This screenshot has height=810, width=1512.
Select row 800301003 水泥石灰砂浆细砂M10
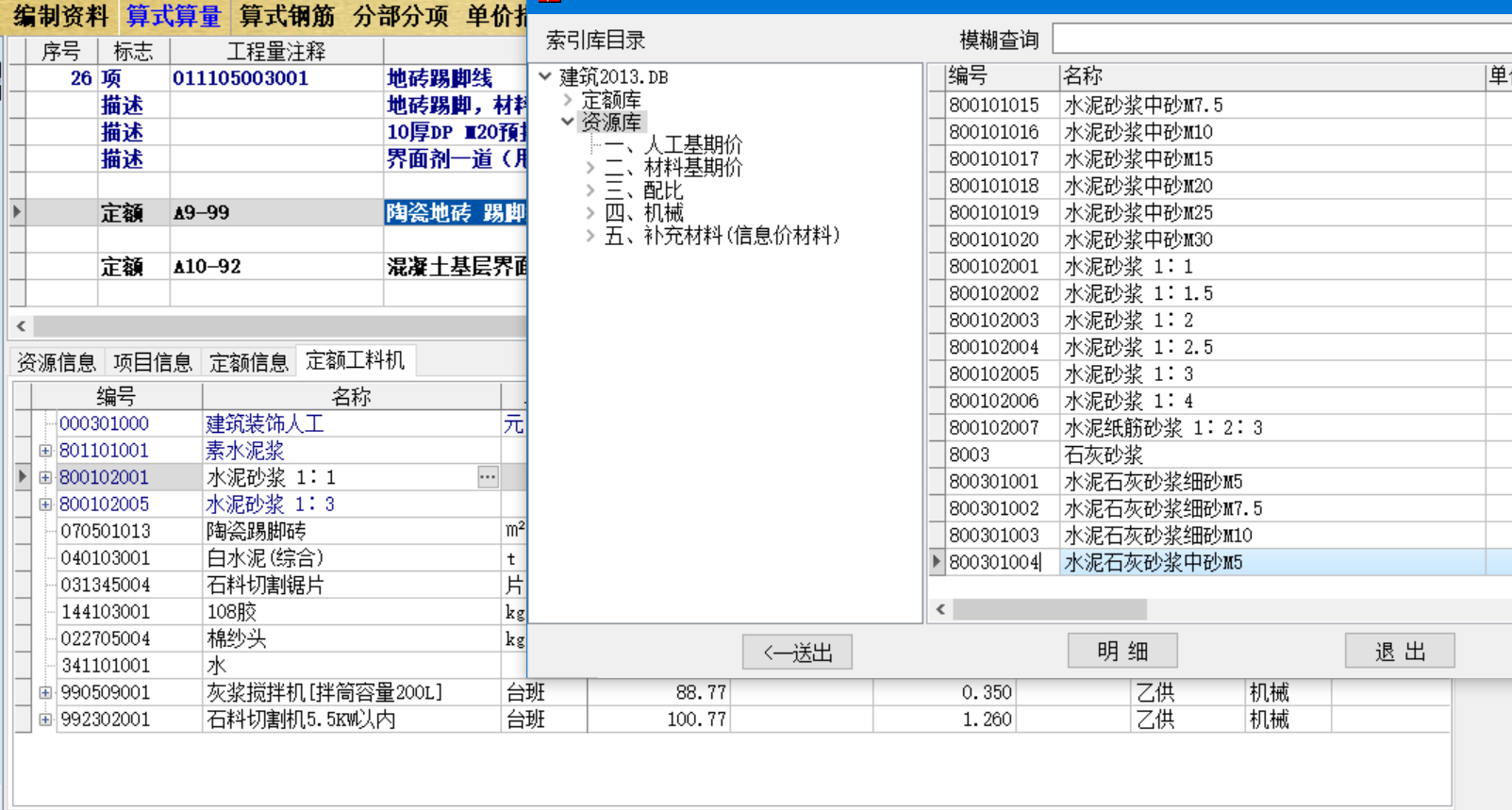coord(1220,535)
